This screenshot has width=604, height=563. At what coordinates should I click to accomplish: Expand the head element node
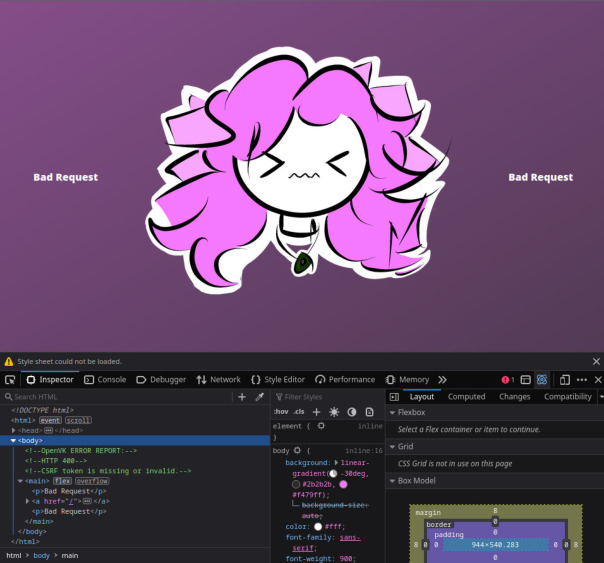tap(13, 430)
